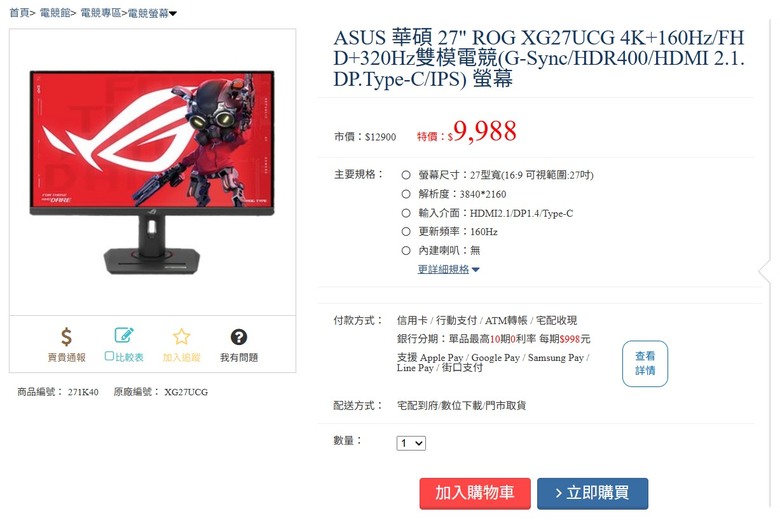Select the 內建喇叭 spec radio circle
This screenshot has width=780, height=523.
coord(406,250)
